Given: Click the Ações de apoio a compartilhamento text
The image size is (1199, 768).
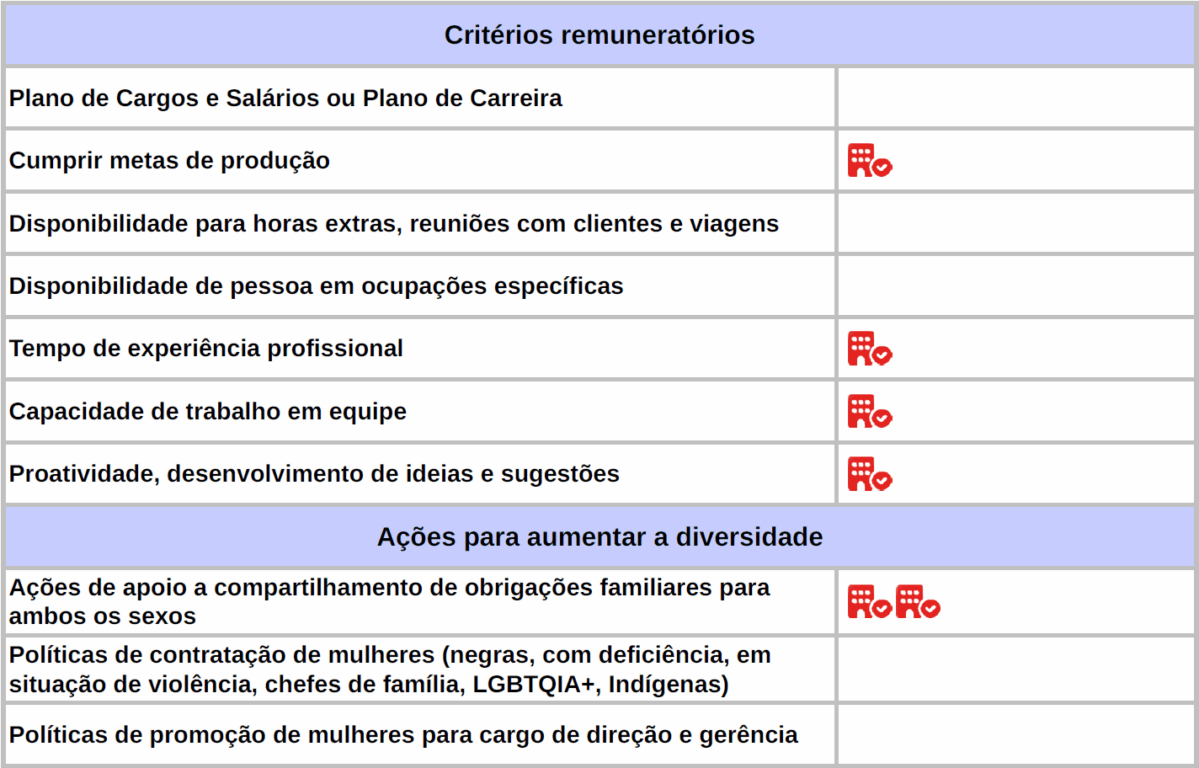Looking at the screenshot, I should (x=389, y=601).
